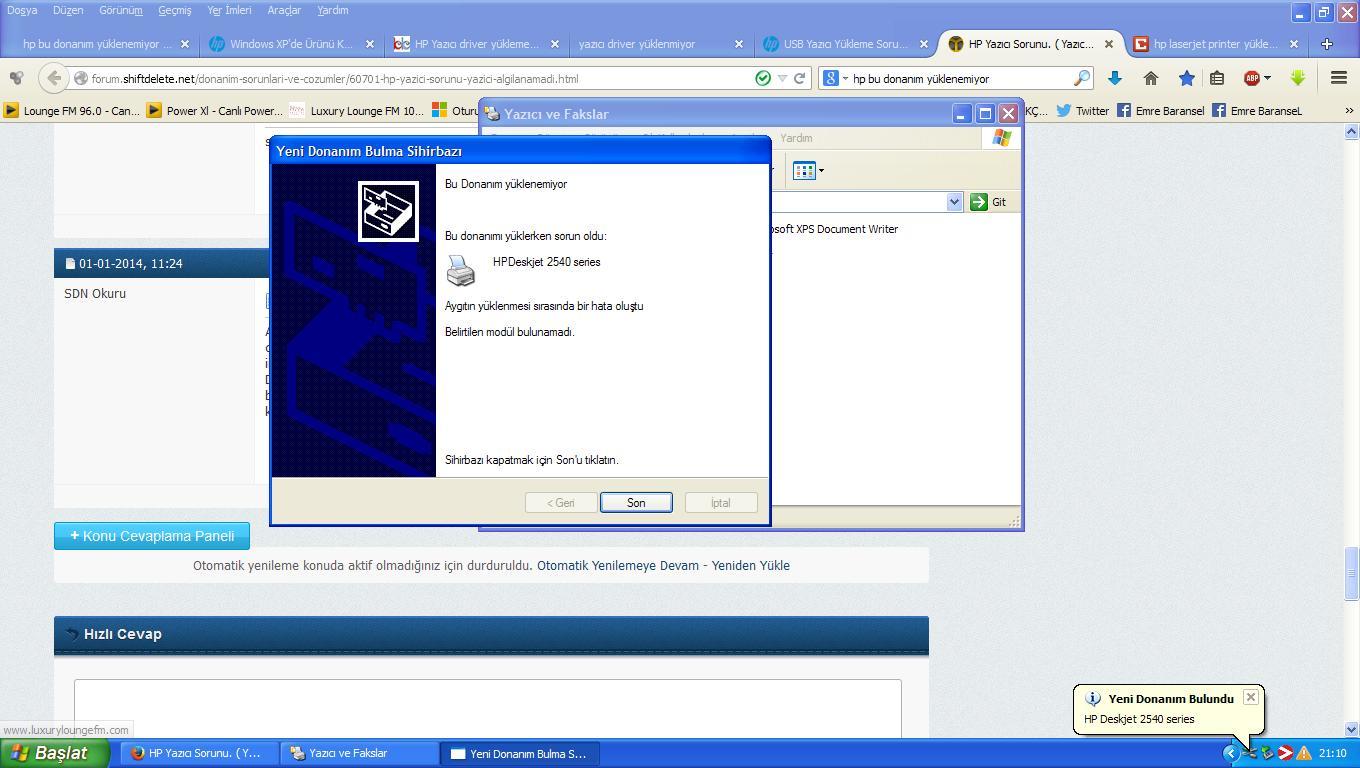Switch to USB Yazıcı Yükleme Sorunu tab
The height and width of the screenshot is (768, 1360).
[x=845, y=44]
